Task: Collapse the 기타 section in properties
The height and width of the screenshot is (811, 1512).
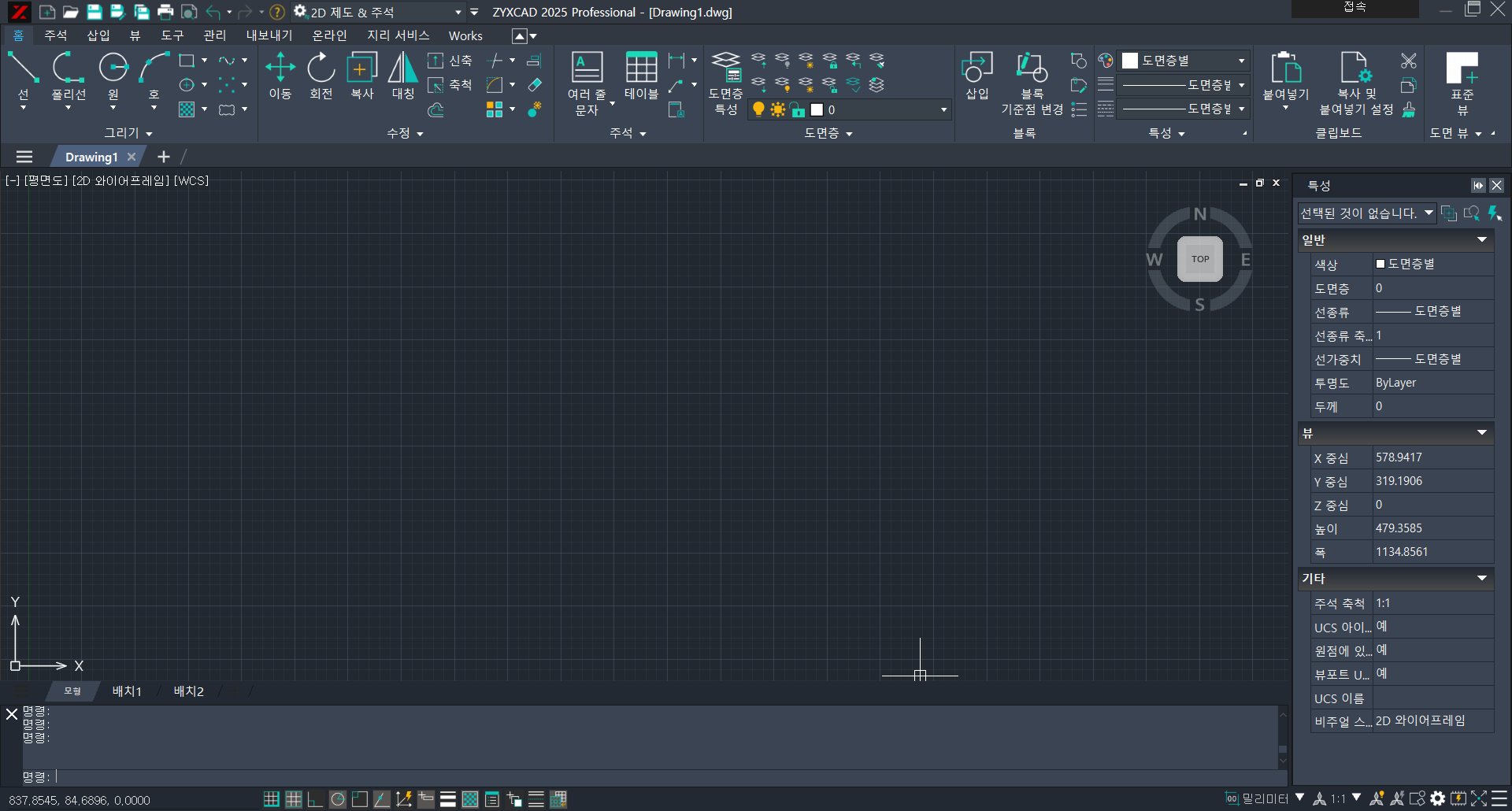Action: coord(1481,578)
